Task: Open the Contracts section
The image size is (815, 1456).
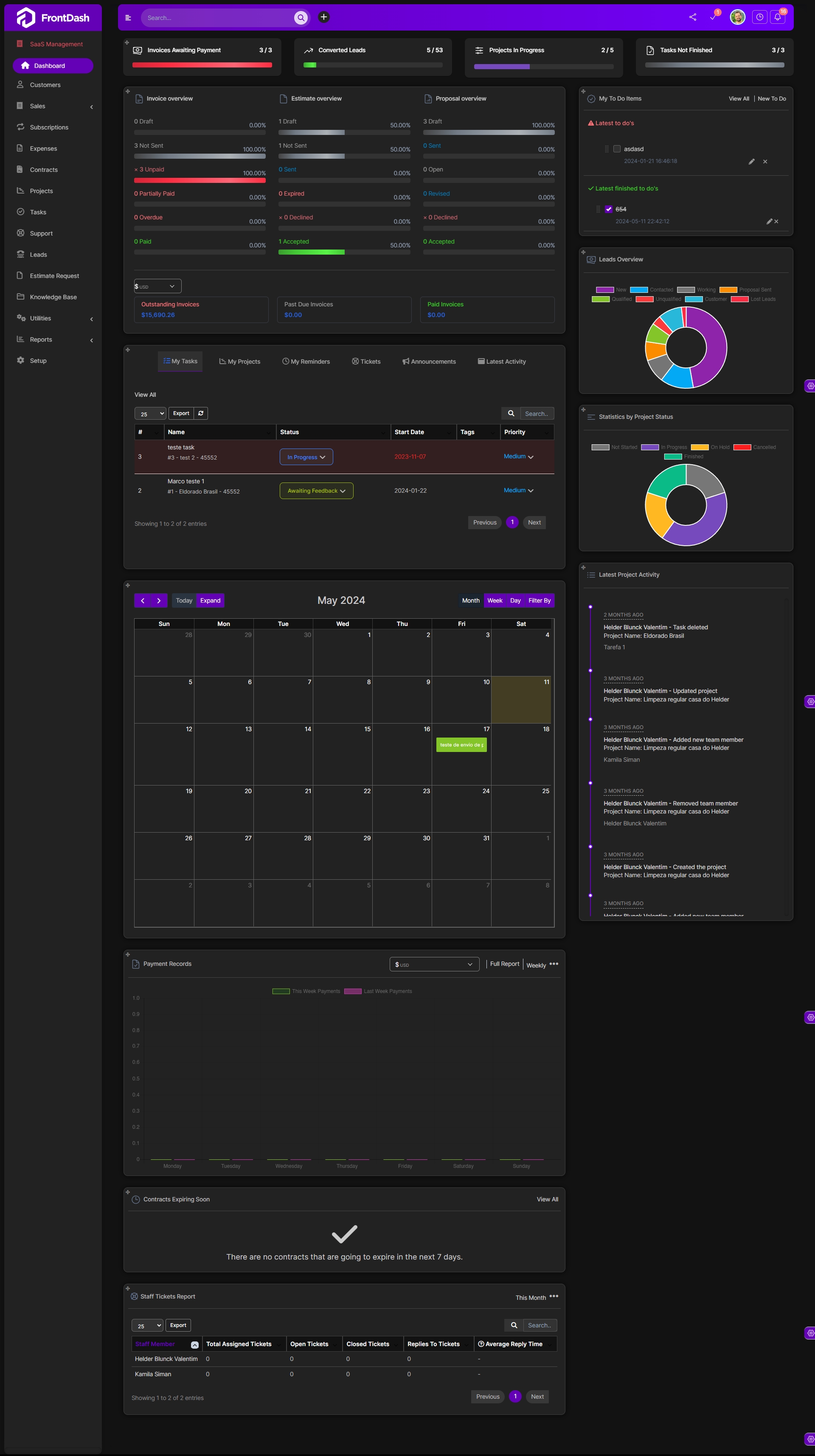Action: point(44,170)
